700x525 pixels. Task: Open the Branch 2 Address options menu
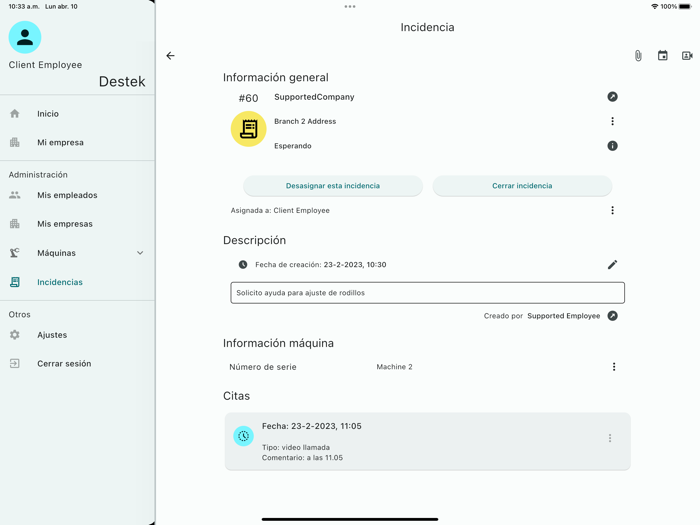pos(612,122)
